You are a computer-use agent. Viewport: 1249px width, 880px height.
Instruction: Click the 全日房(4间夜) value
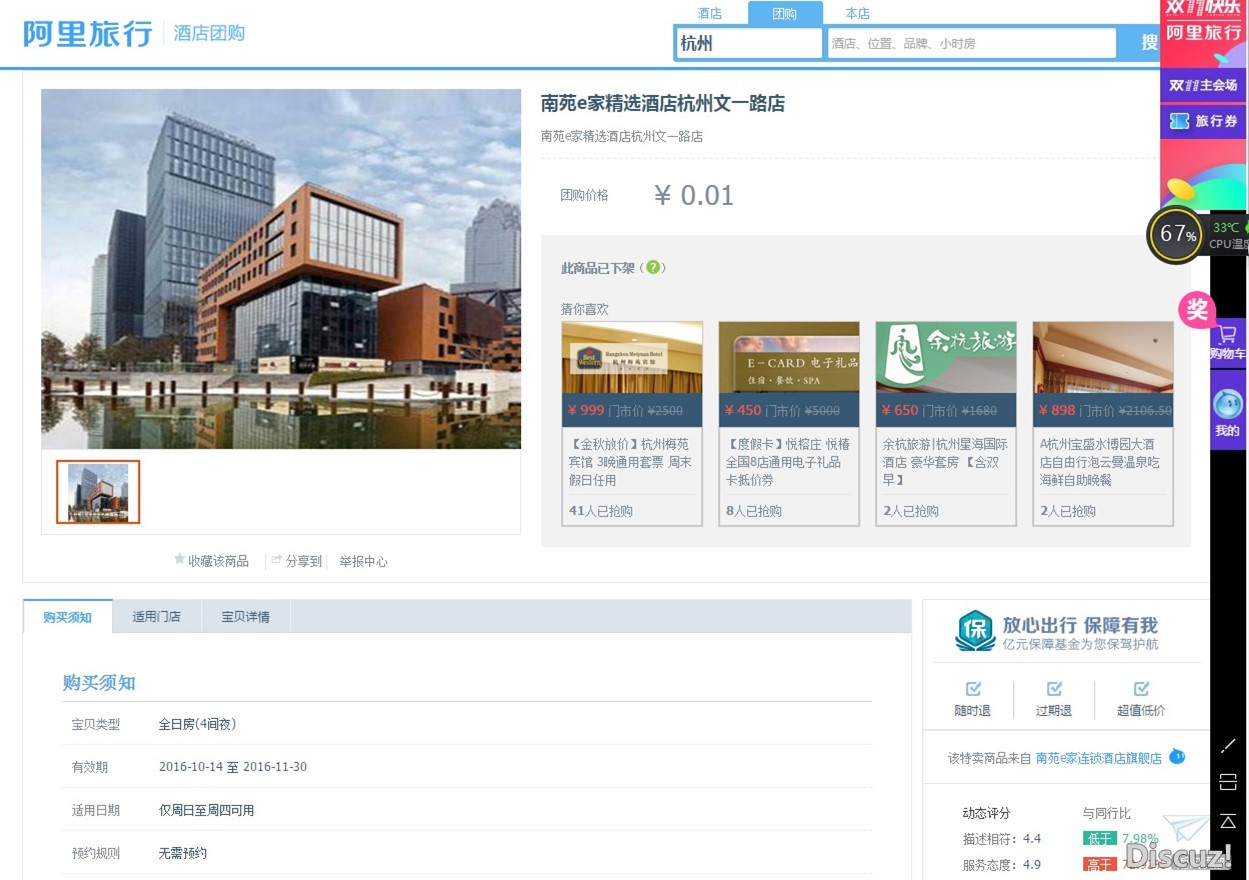click(198, 724)
